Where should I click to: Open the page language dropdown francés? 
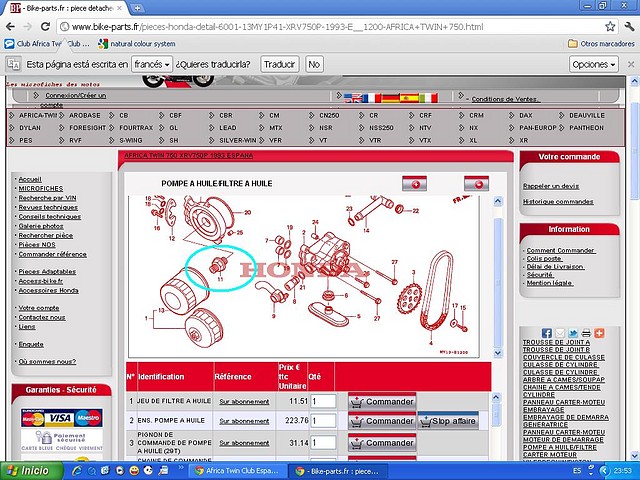pyautogui.click(x=152, y=64)
